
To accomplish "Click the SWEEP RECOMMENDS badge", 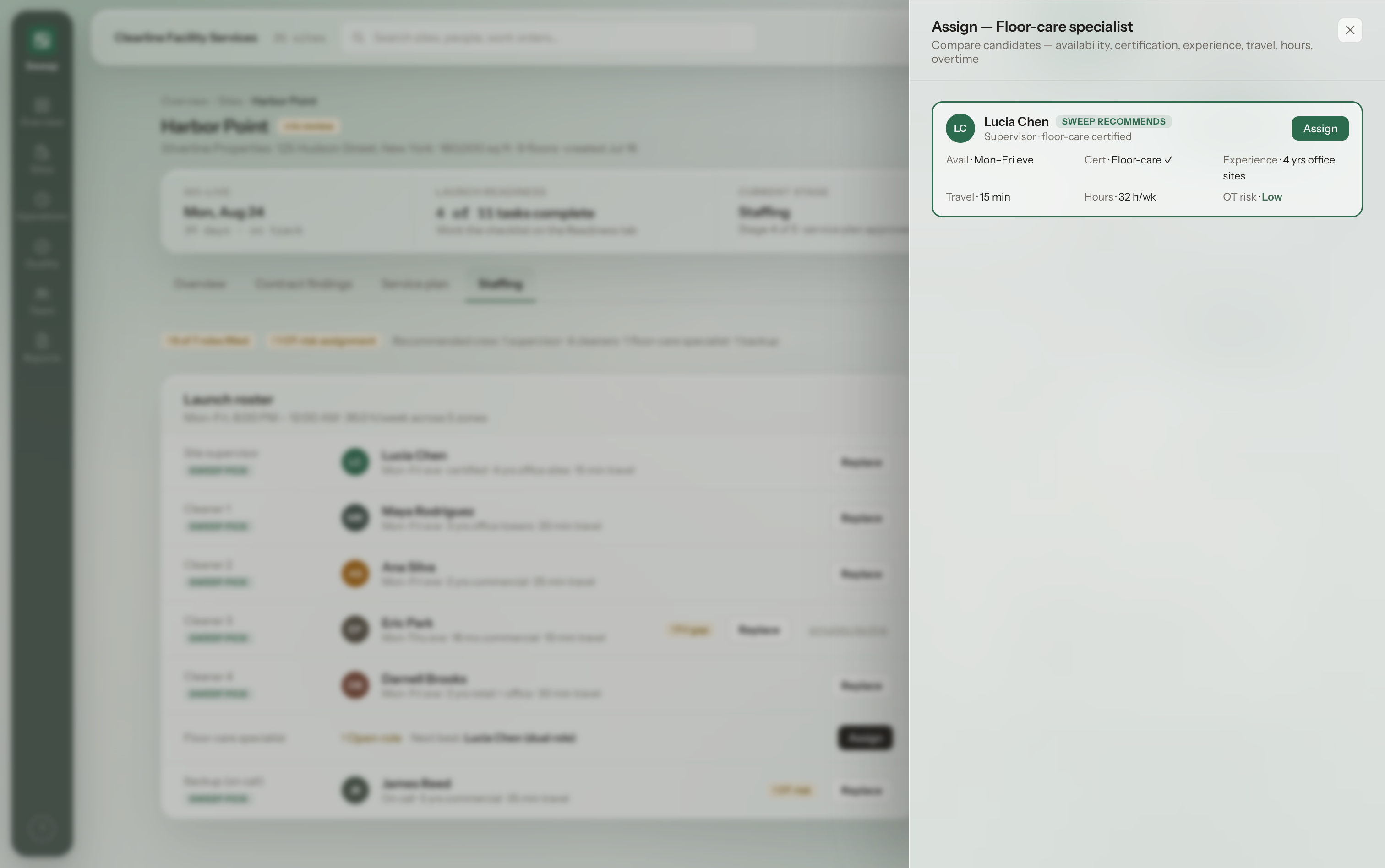I will pyautogui.click(x=1113, y=121).
